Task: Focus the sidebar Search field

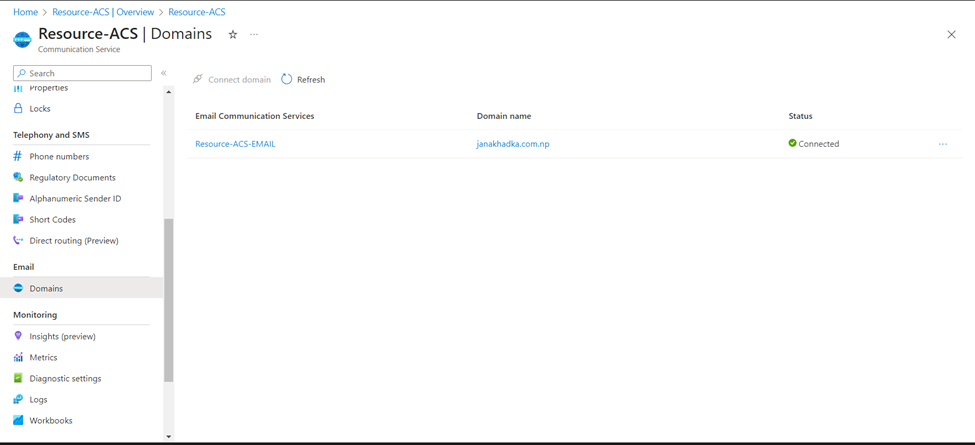Action: click(x=82, y=73)
